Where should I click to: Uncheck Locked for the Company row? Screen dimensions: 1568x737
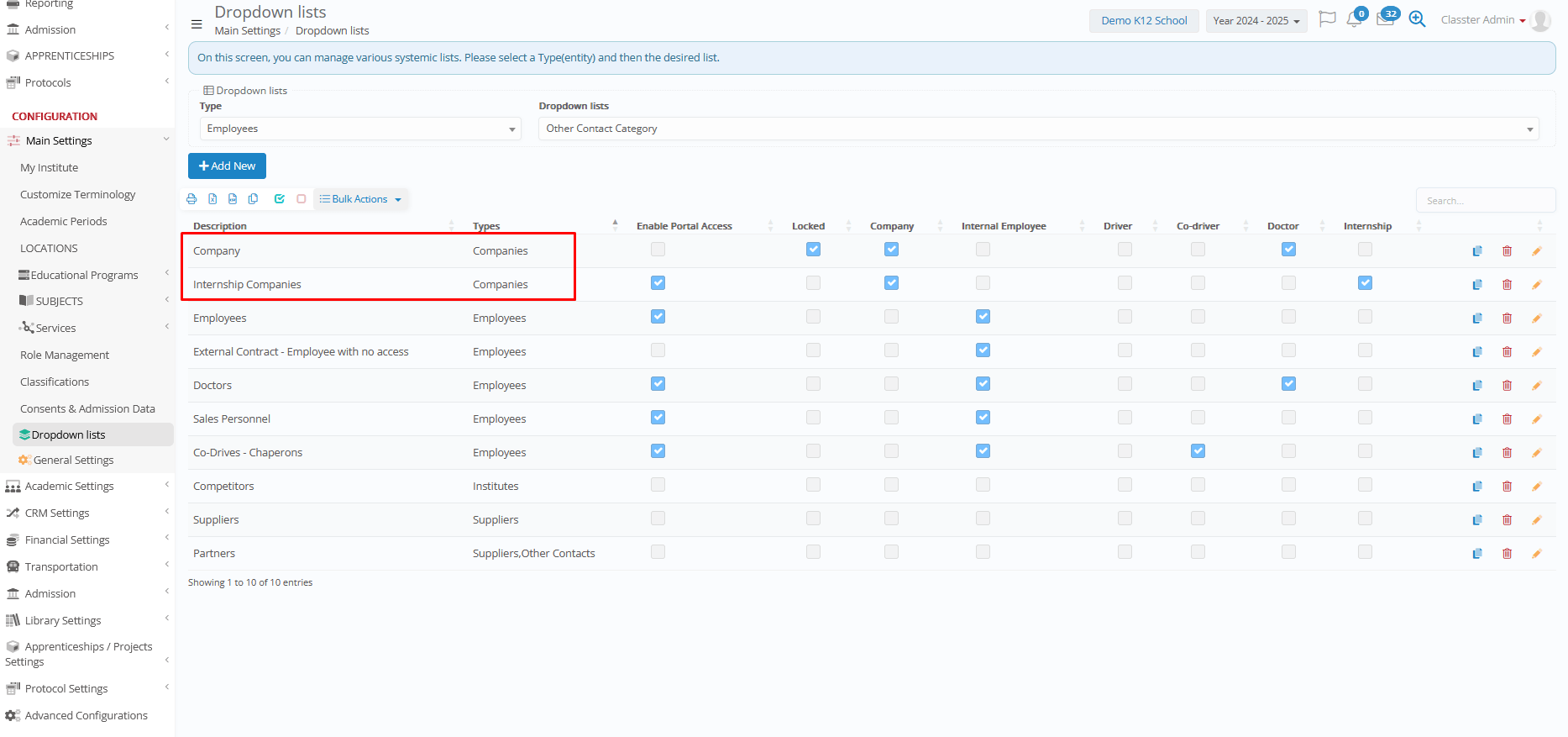pos(813,250)
